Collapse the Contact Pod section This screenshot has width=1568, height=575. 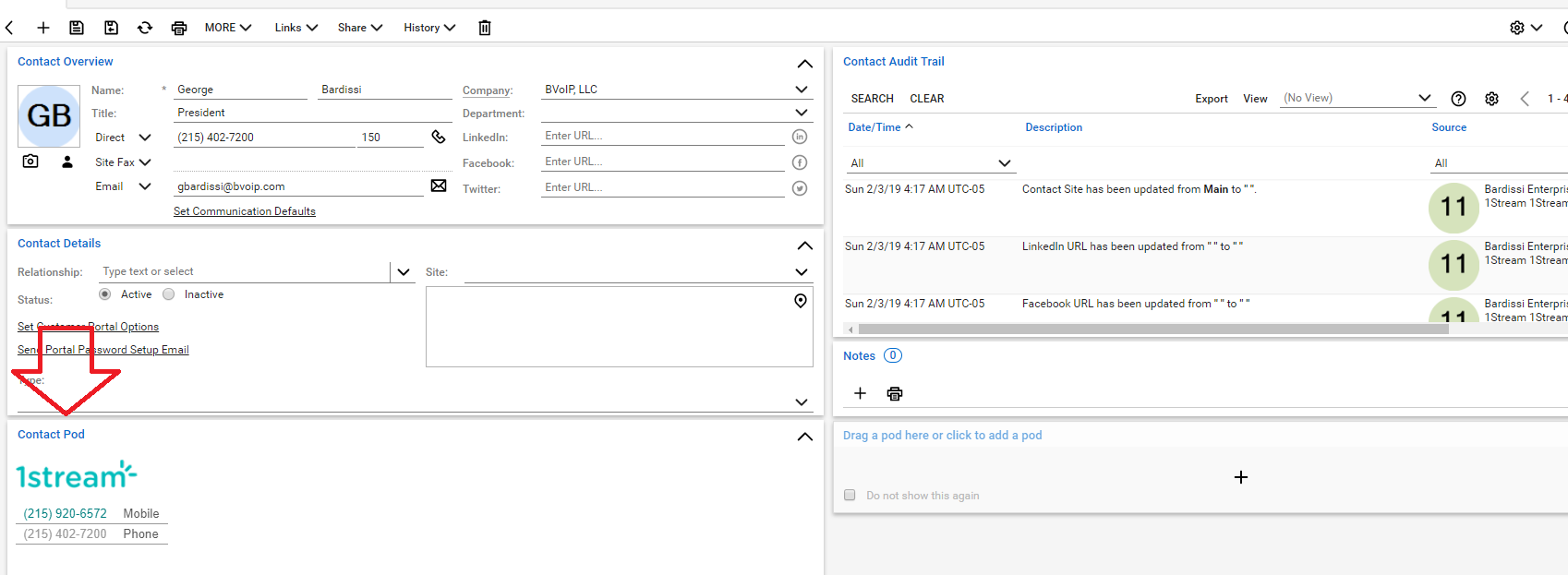tap(805, 437)
